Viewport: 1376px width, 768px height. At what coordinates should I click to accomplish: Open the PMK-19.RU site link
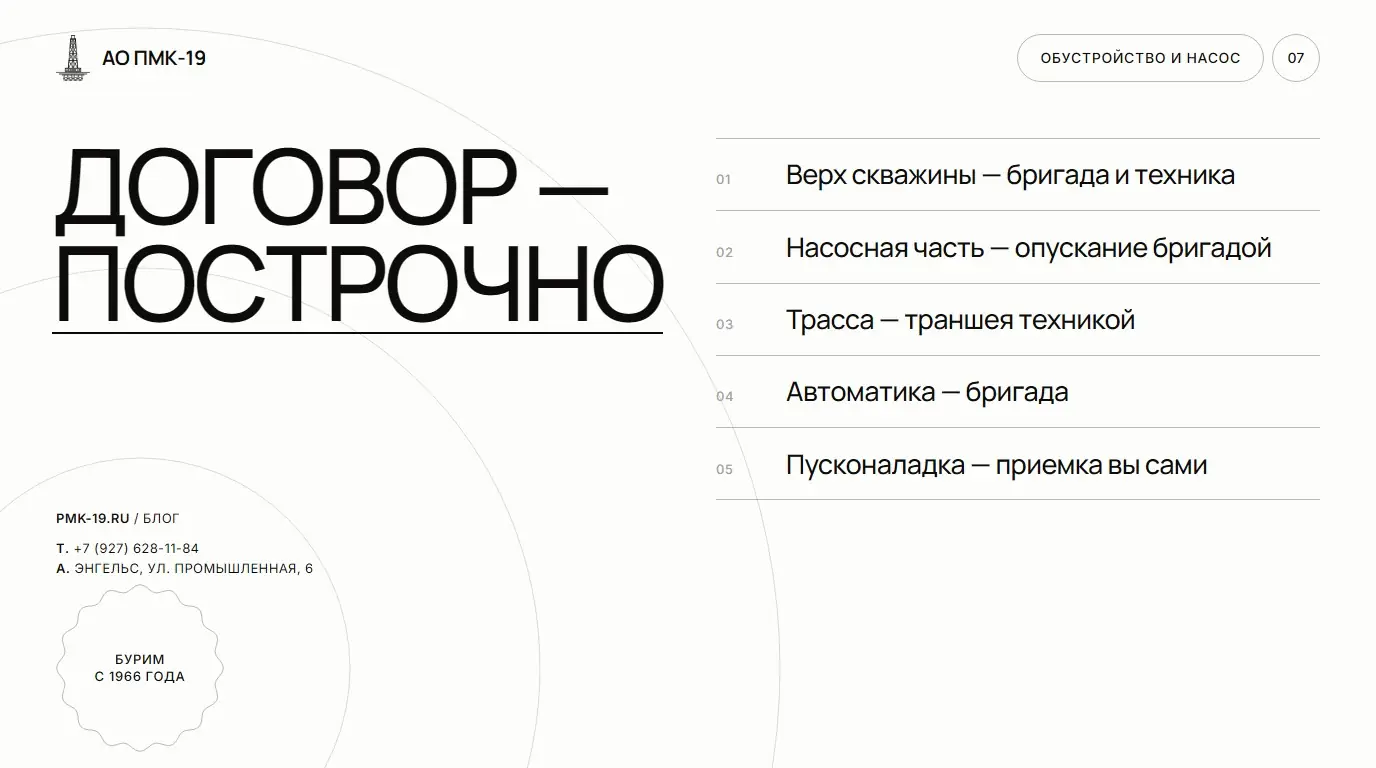tap(93, 518)
